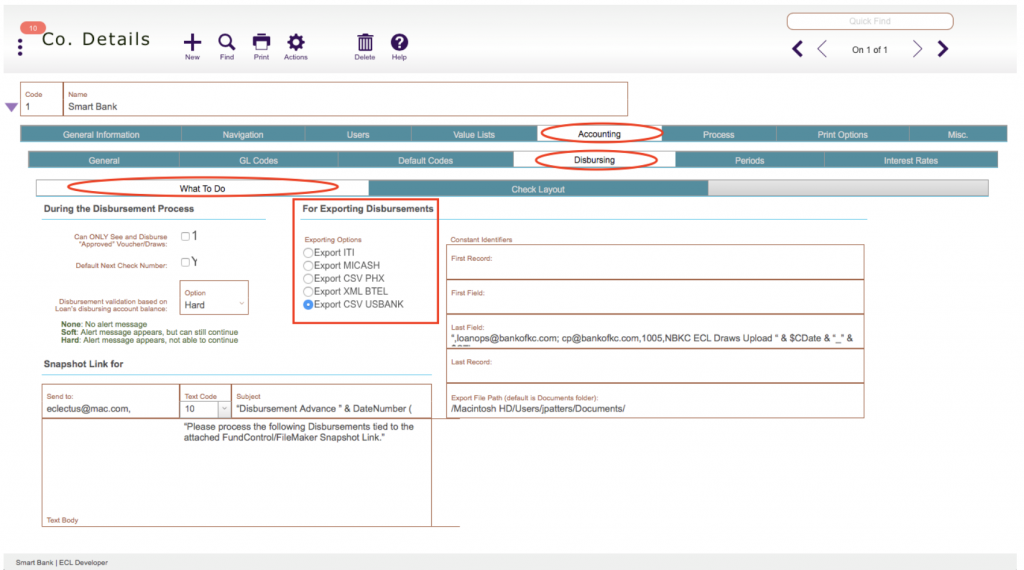
Task: Click 'Smart Bank | ECL Developer' status text
Action: click(62, 562)
